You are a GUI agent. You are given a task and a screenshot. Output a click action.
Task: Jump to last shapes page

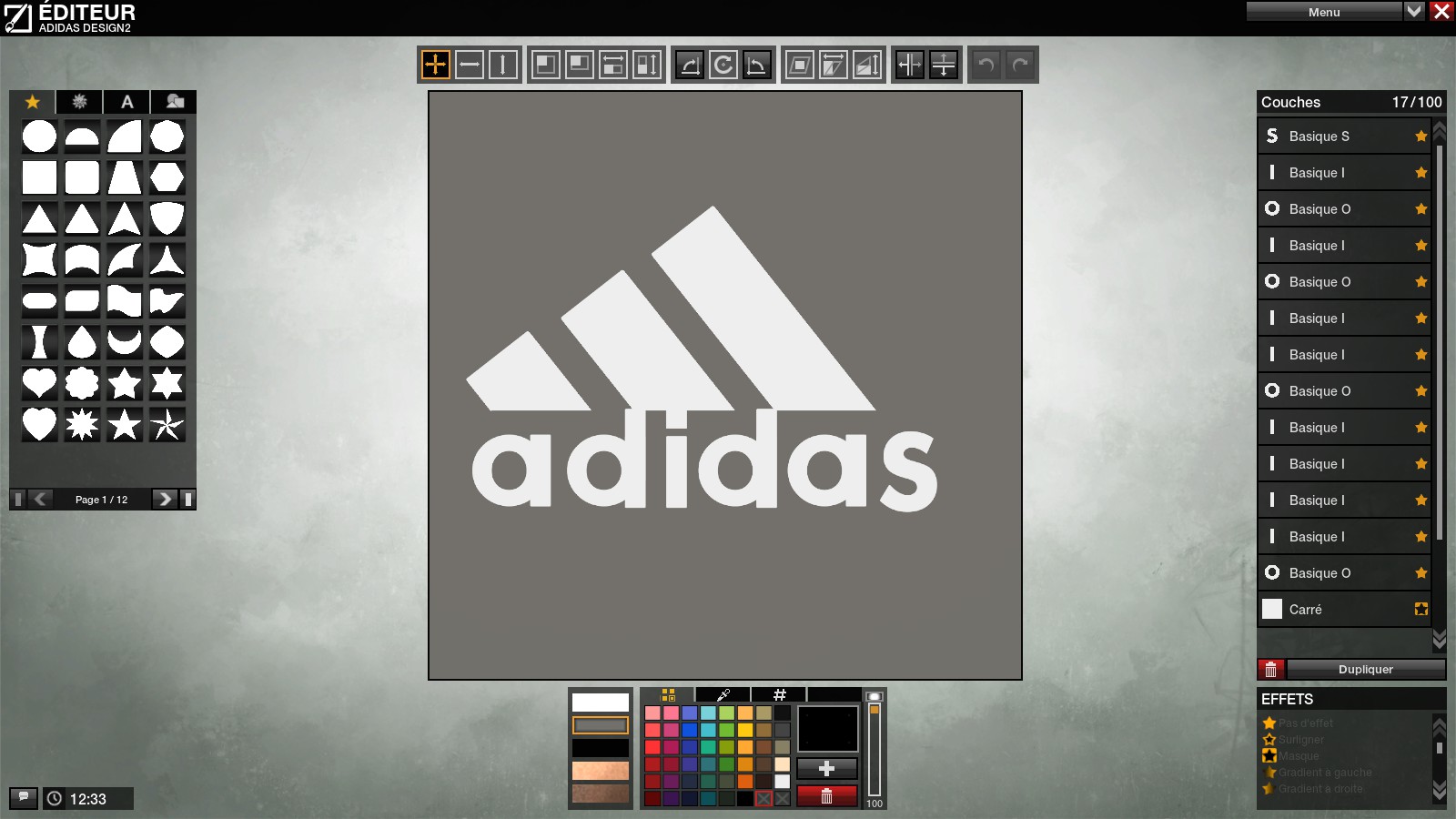188,499
